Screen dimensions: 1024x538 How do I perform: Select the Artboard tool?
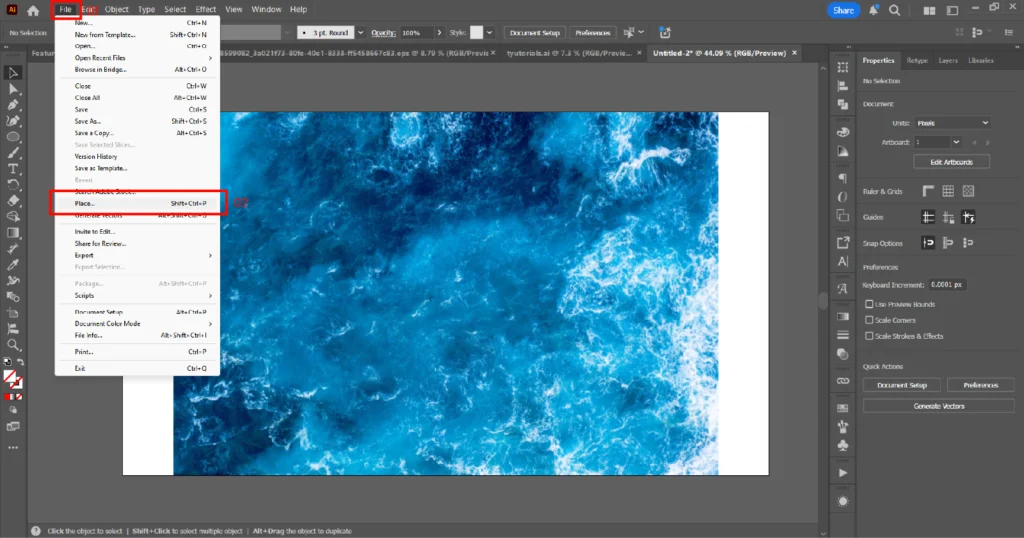pos(12,313)
